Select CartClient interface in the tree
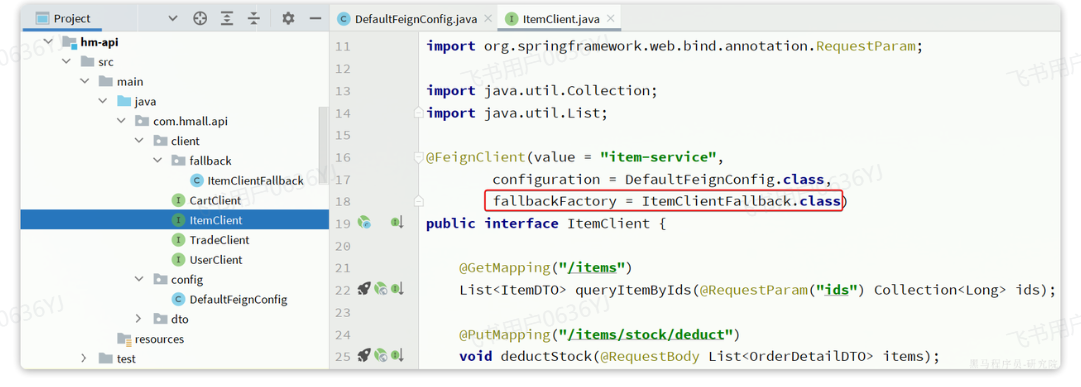1081x387 pixels. tap(215, 201)
